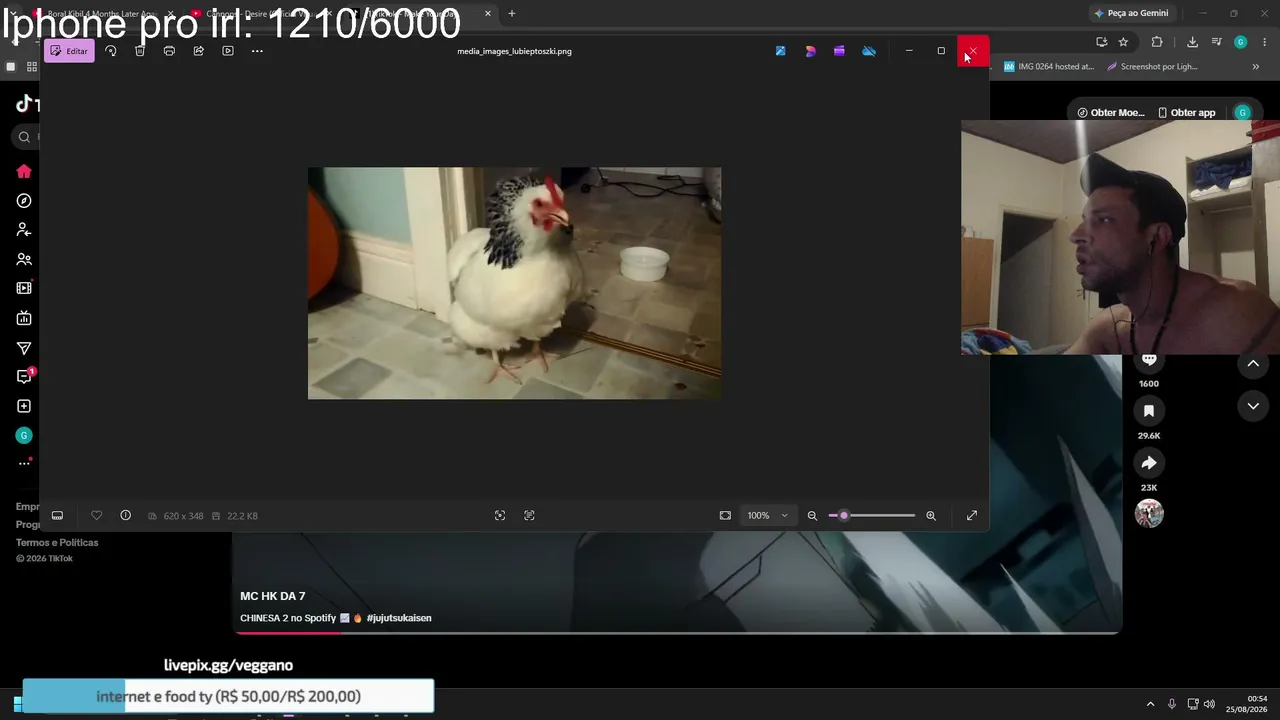Open Chrome extensions puzzle icon
This screenshot has width=1280, height=720.
point(1157,42)
